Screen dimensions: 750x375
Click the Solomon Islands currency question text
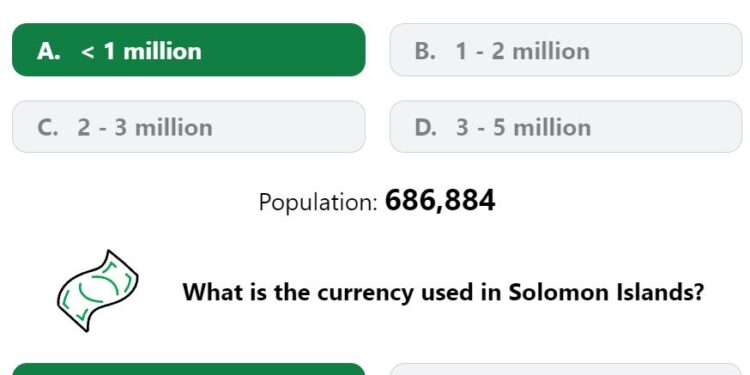(443, 292)
